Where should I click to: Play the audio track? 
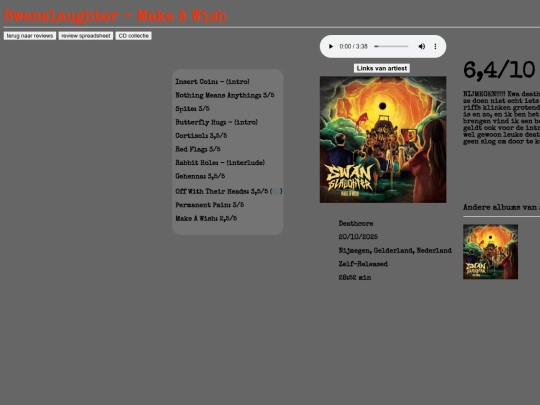click(x=331, y=46)
